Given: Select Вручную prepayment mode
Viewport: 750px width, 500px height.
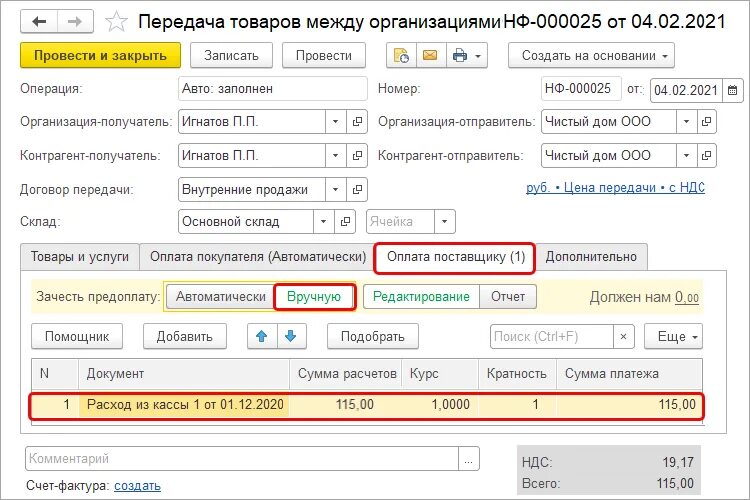Looking at the screenshot, I should [314, 297].
